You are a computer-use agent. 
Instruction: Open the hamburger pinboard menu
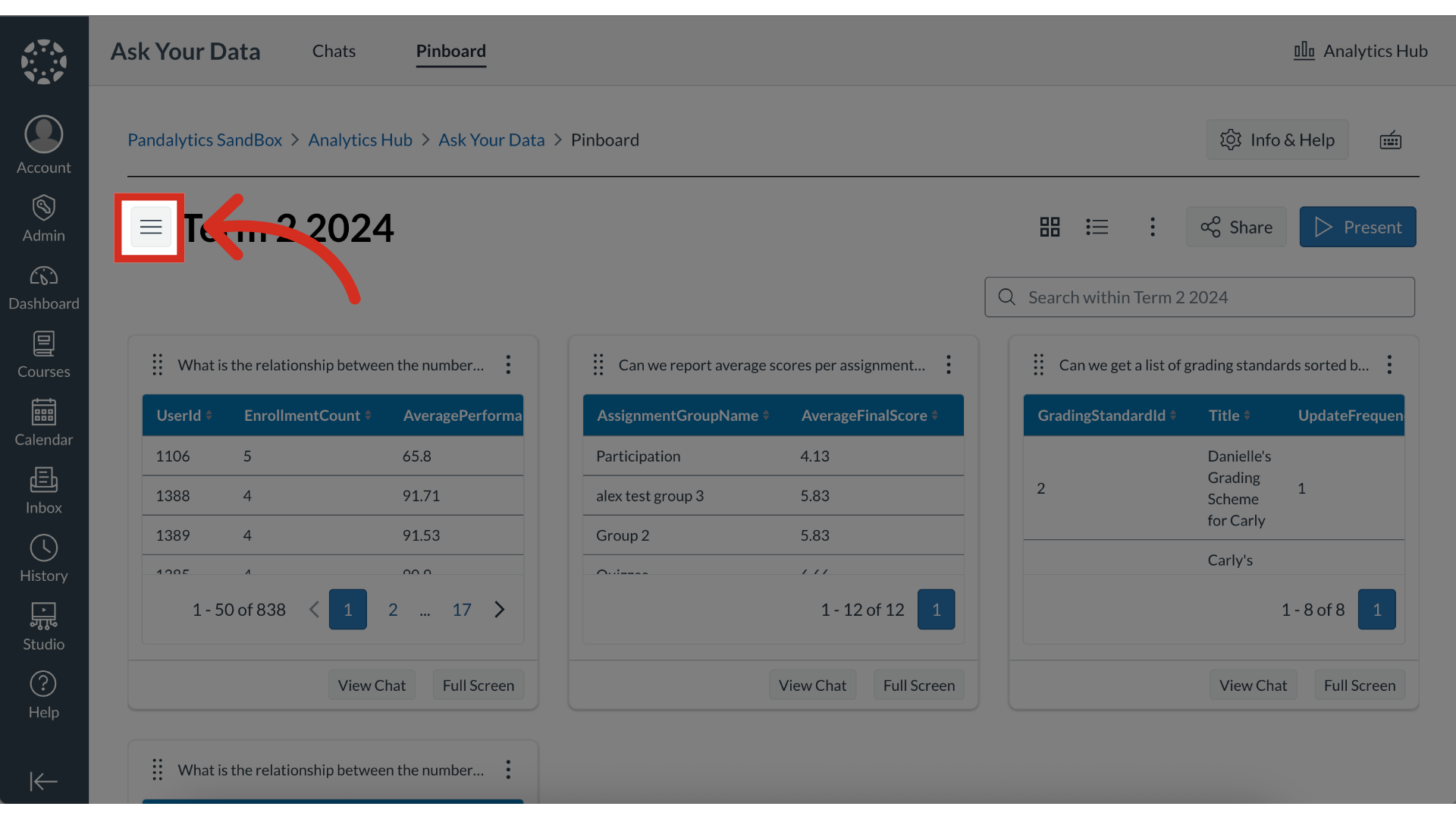[x=151, y=227]
